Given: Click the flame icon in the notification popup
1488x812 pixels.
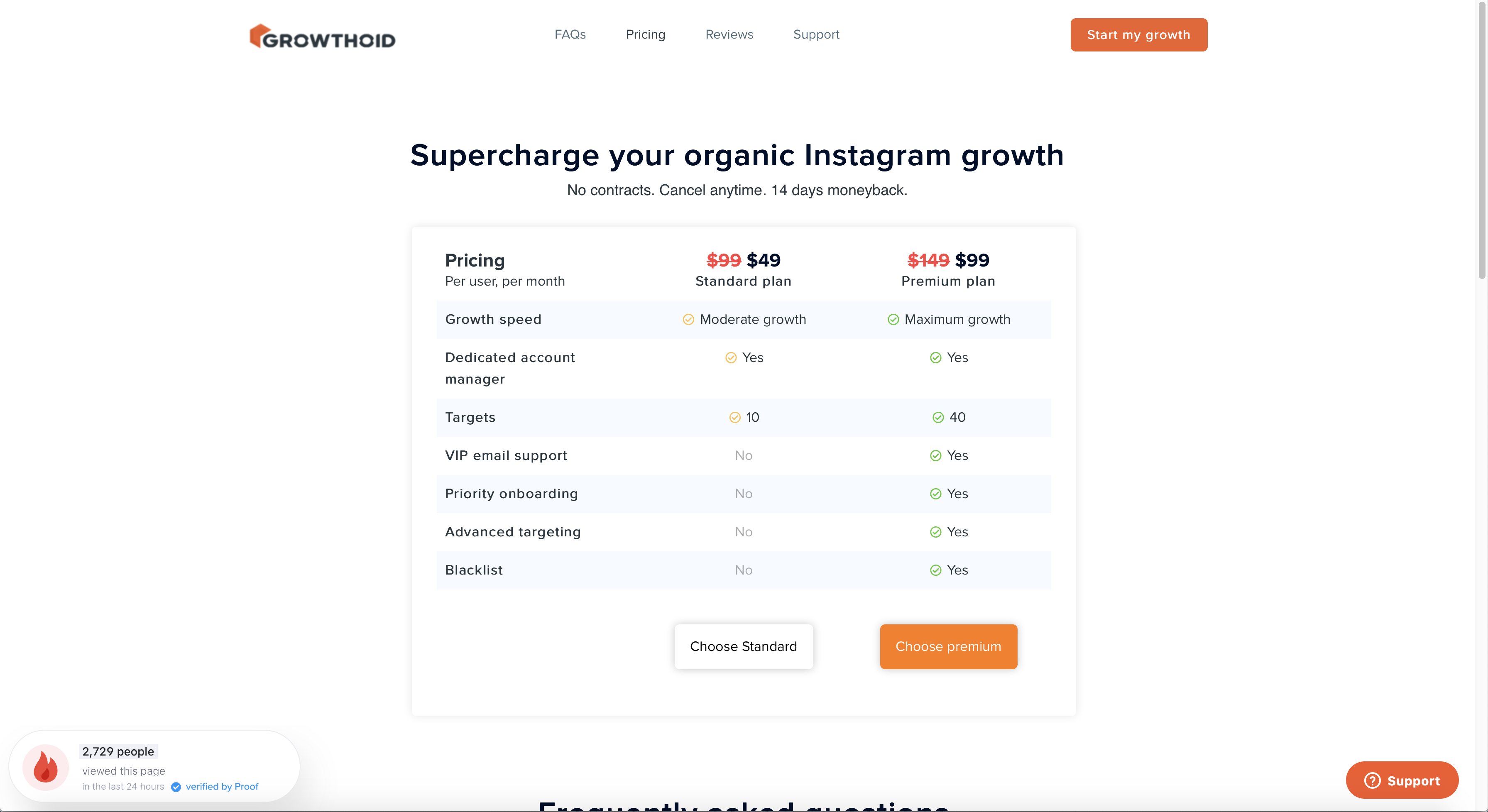Looking at the screenshot, I should click(x=46, y=768).
